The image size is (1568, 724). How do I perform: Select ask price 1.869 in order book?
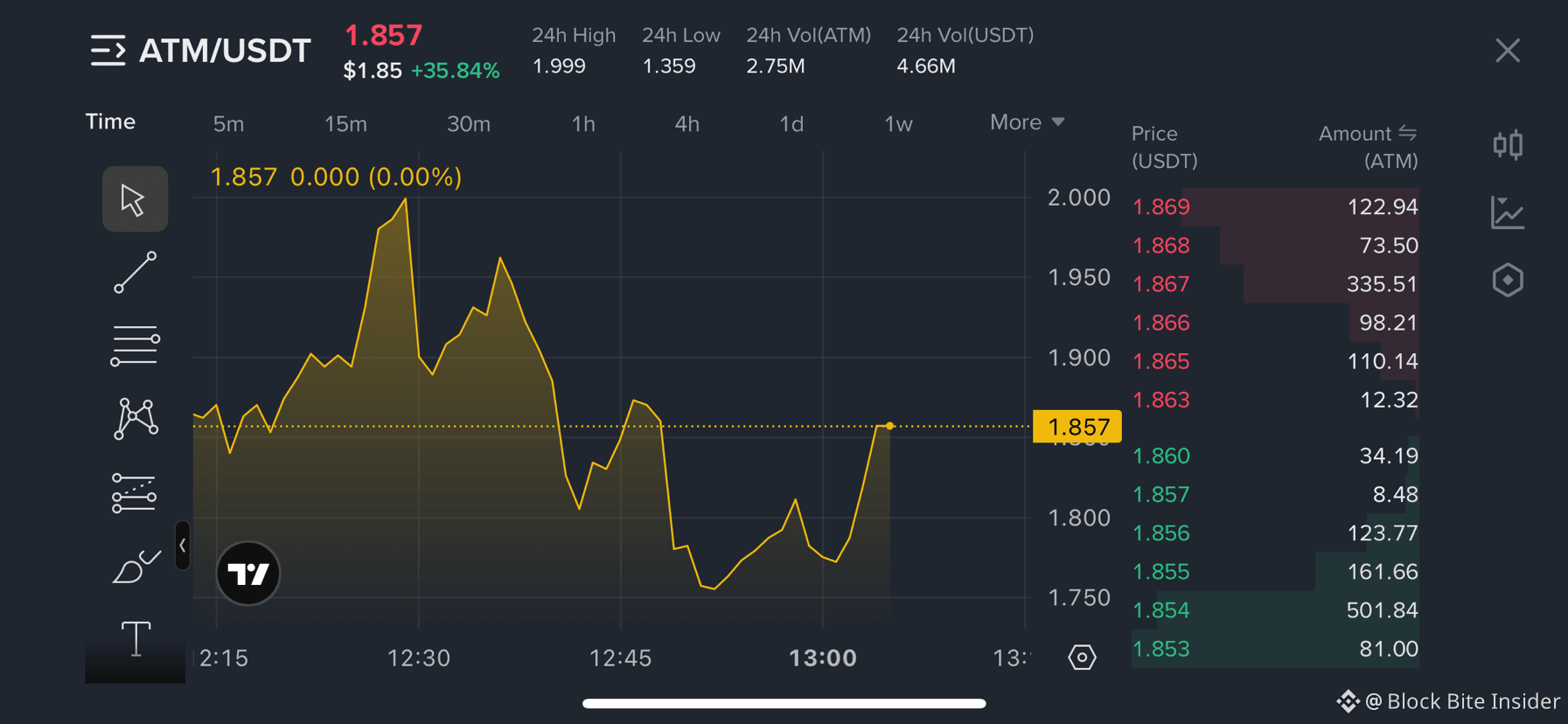click(x=1160, y=206)
